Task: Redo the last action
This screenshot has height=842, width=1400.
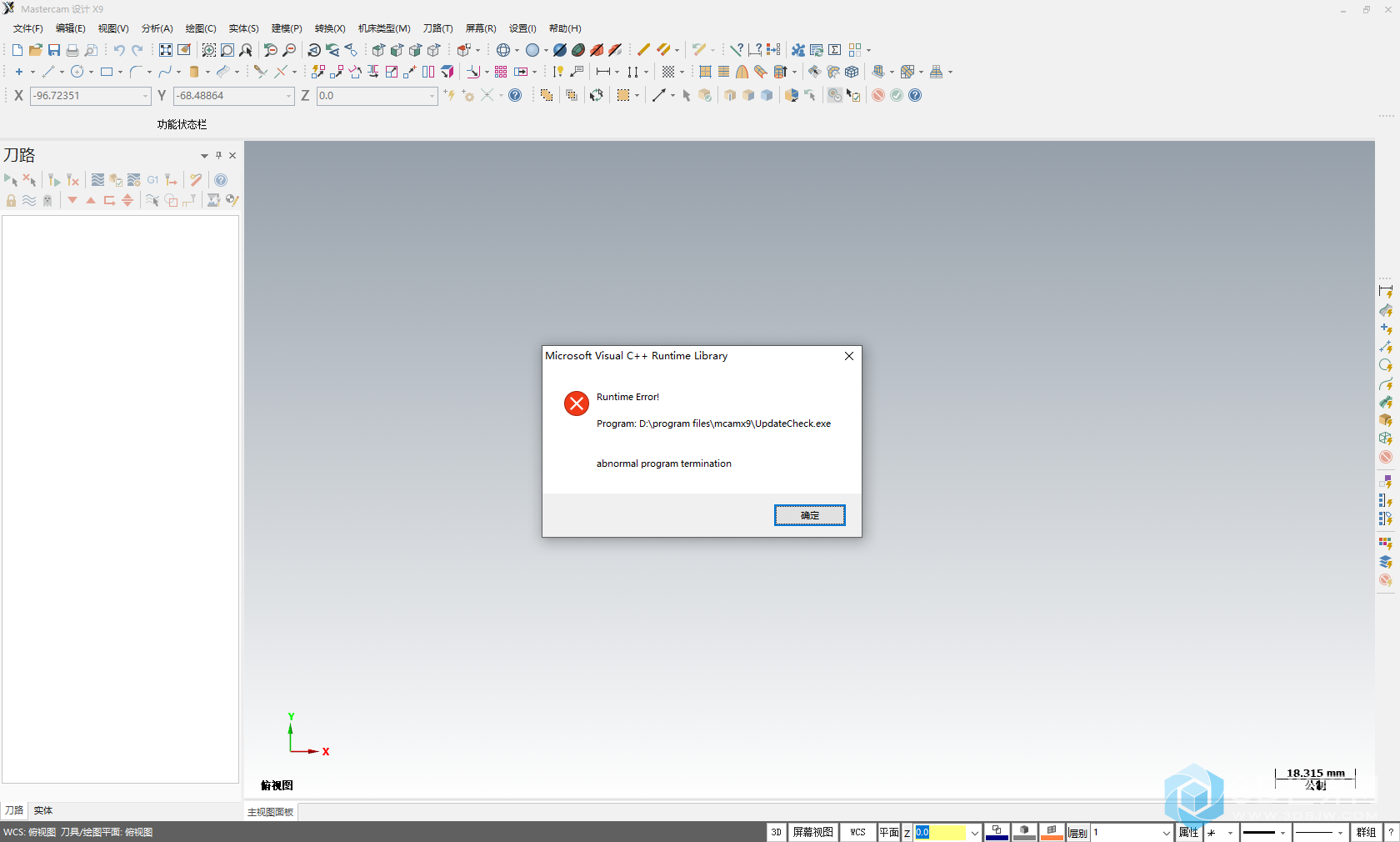Action: [x=137, y=50]
